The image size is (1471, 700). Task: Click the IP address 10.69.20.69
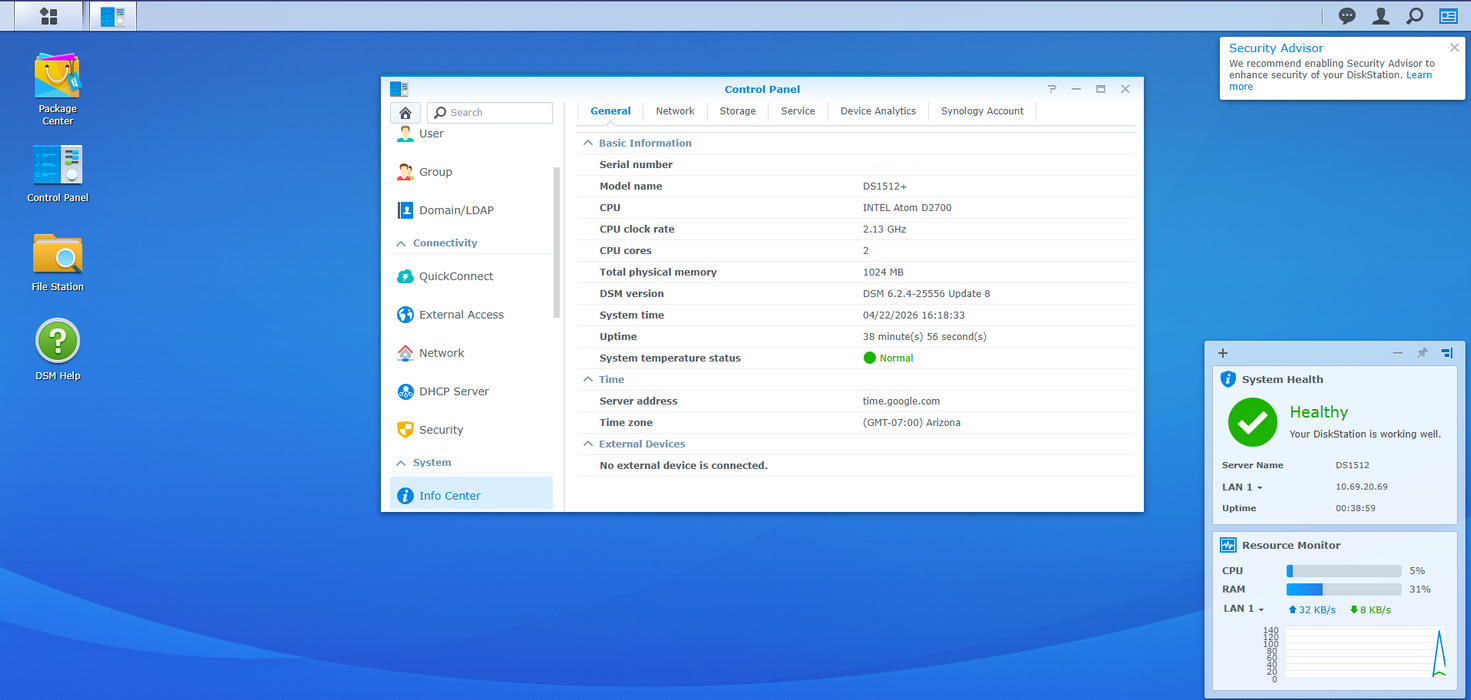1361,487
